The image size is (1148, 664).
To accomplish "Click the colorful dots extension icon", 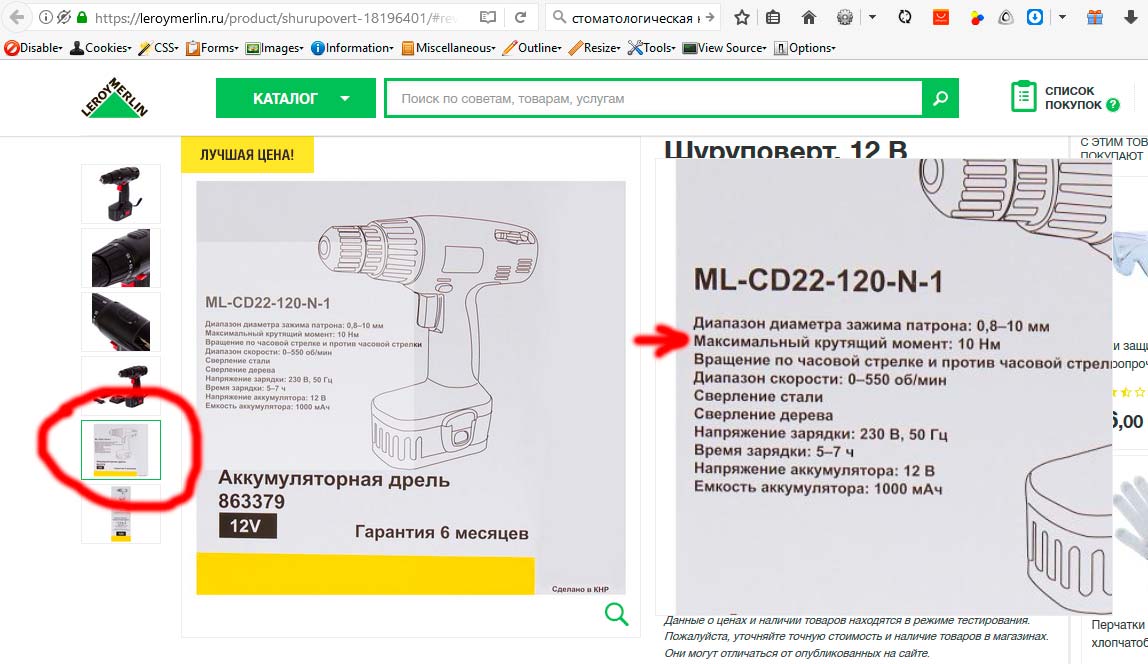I will (x=977, y=18).
